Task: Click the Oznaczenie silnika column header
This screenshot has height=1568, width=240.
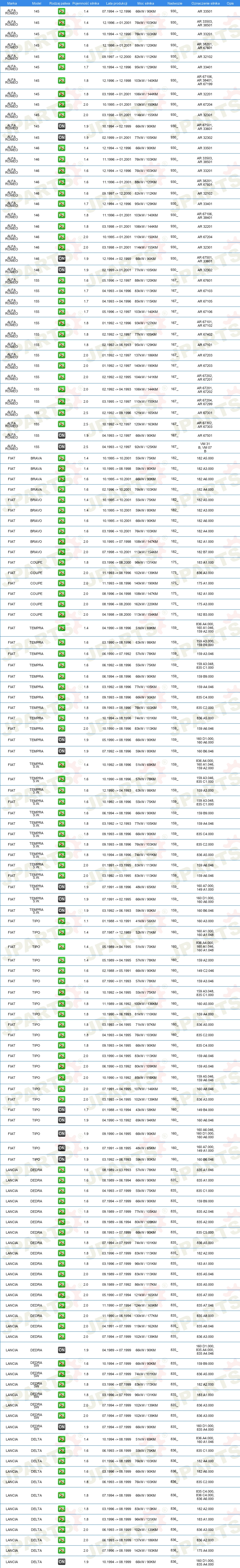Action: (205, 3)
